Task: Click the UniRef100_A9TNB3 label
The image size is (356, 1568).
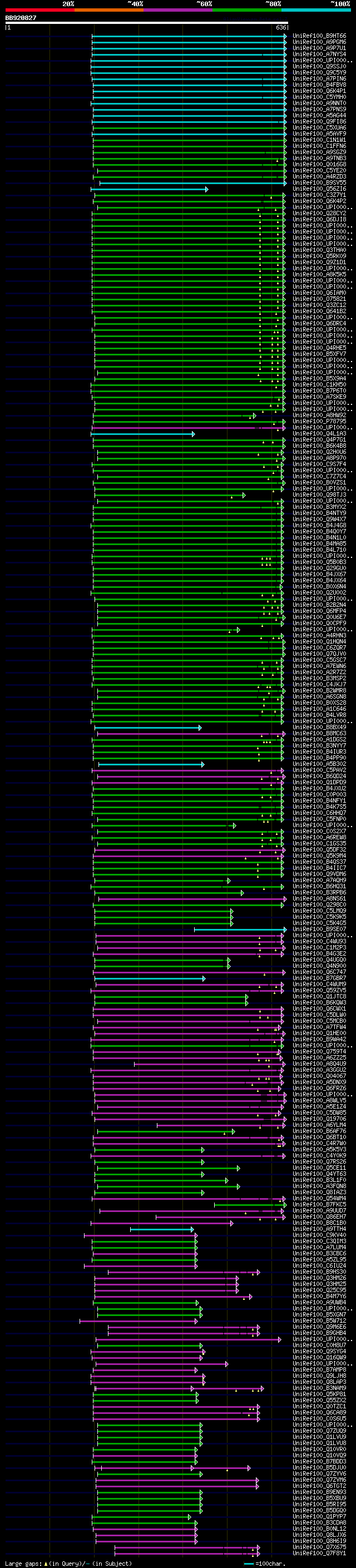Action: pyautogui.click(x=319, y=159)
